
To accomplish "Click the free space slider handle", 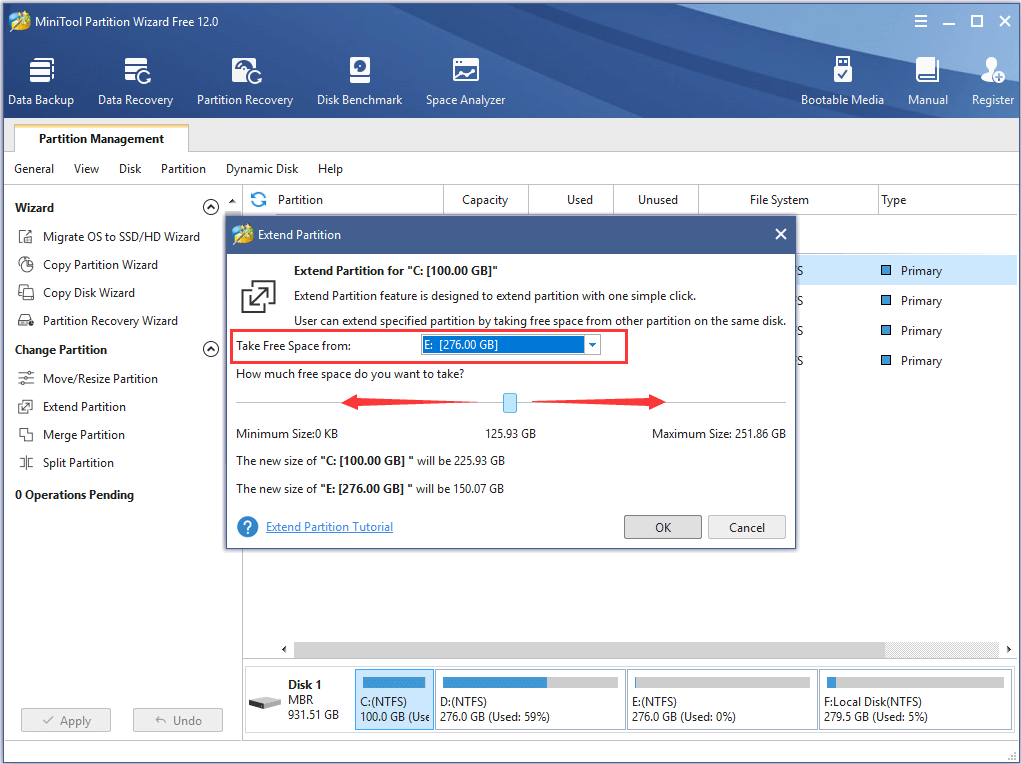I will [x=510, y=403].
